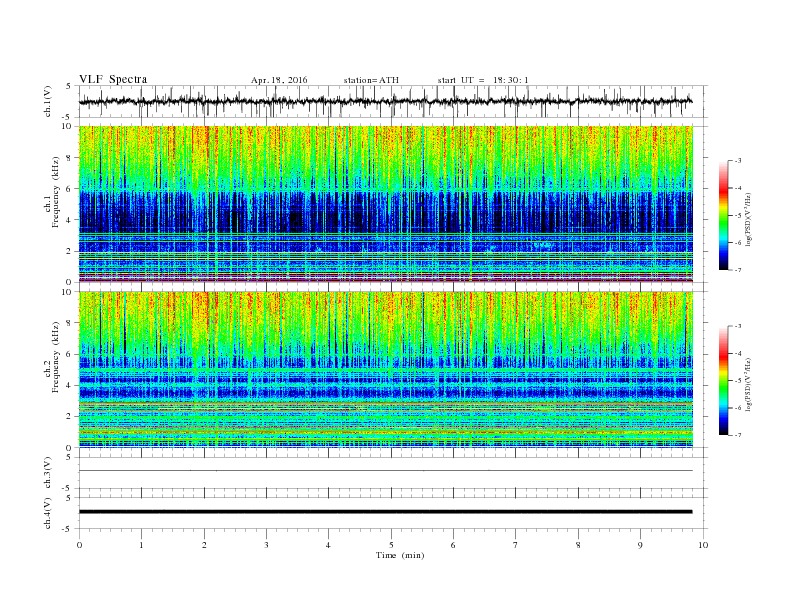Click the Apr. 18, 2016 date label
This screenshot has width=792, height=612.
coord(279,80)
